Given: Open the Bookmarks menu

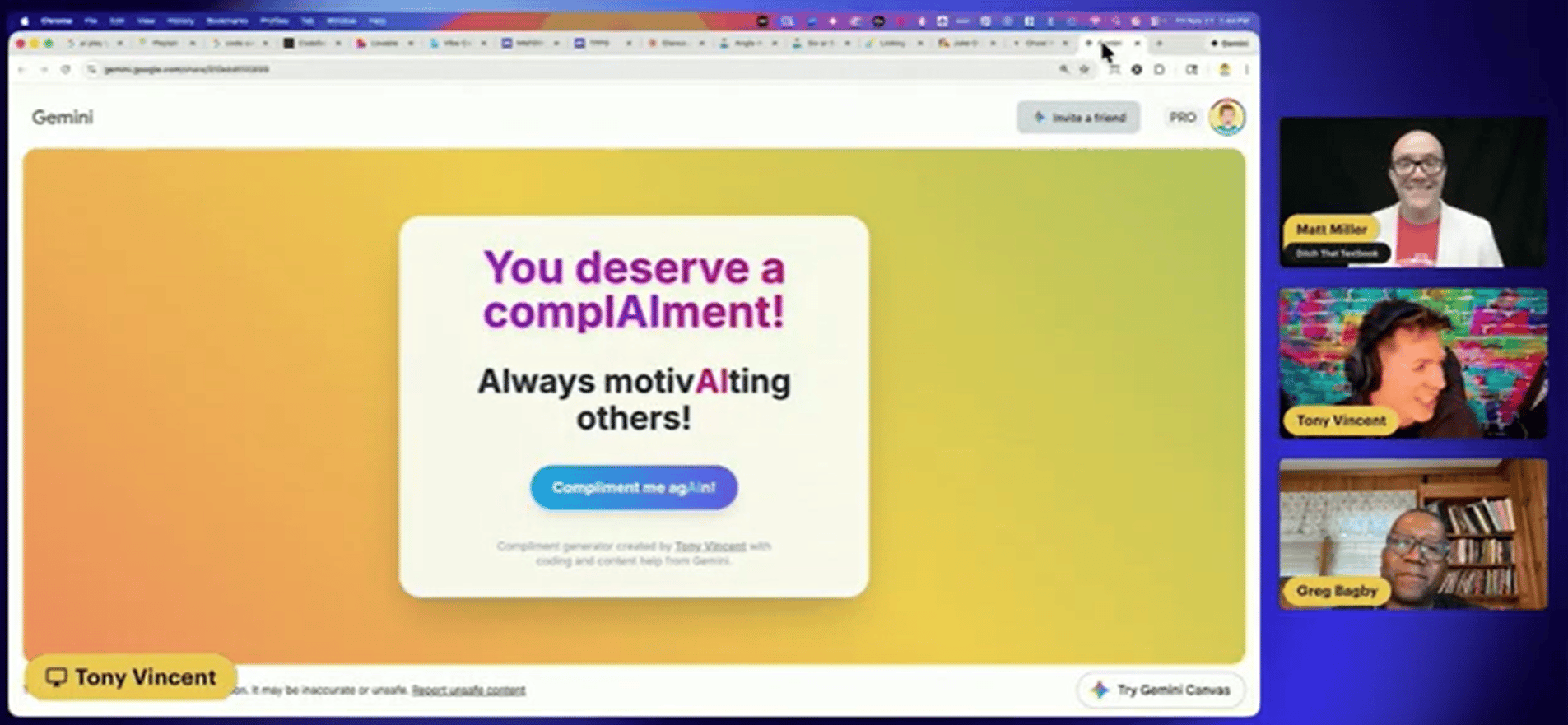Looking at the screenshot, I should [x=227, y=21].
